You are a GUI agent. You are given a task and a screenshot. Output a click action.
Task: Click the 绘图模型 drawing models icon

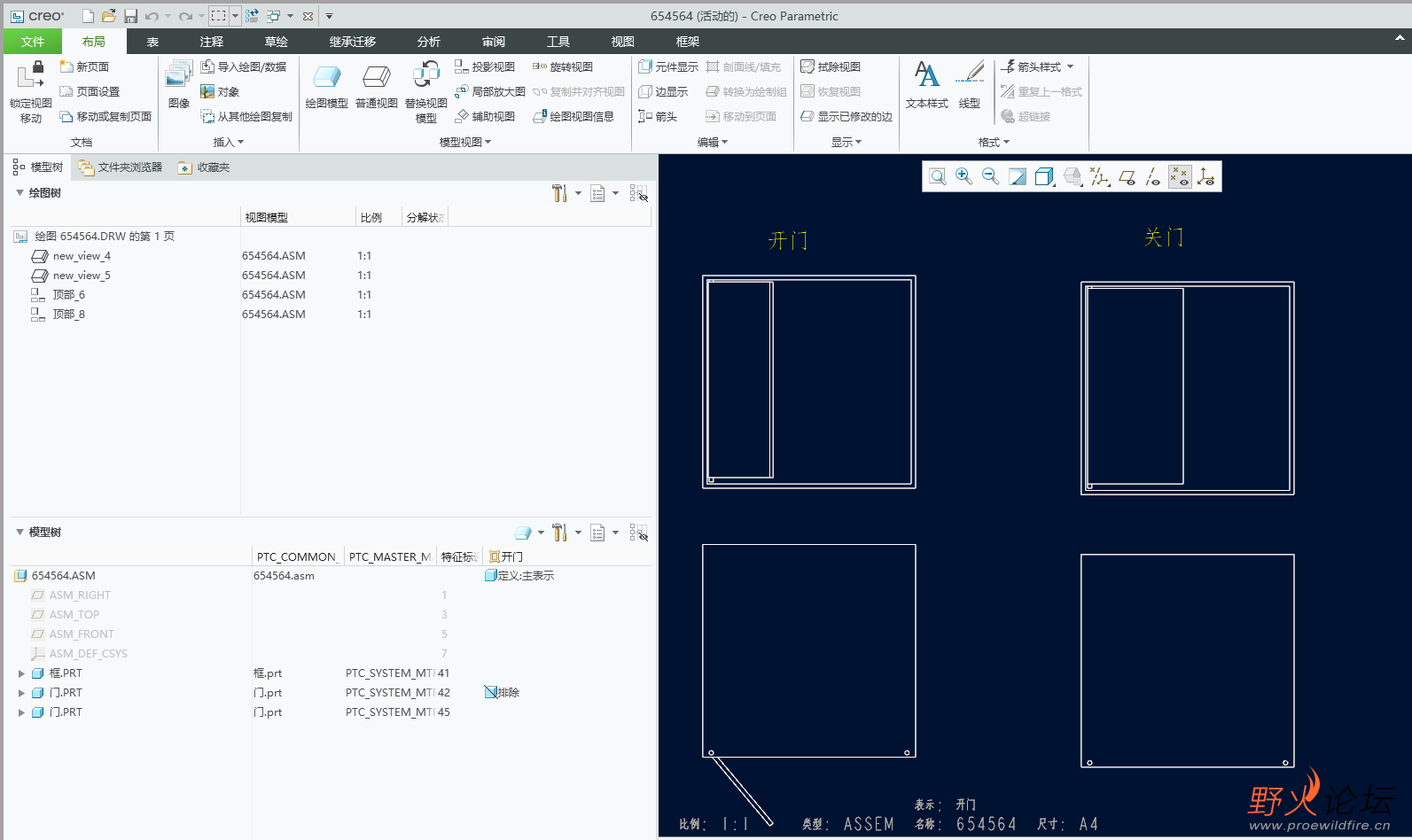[327, 87]
